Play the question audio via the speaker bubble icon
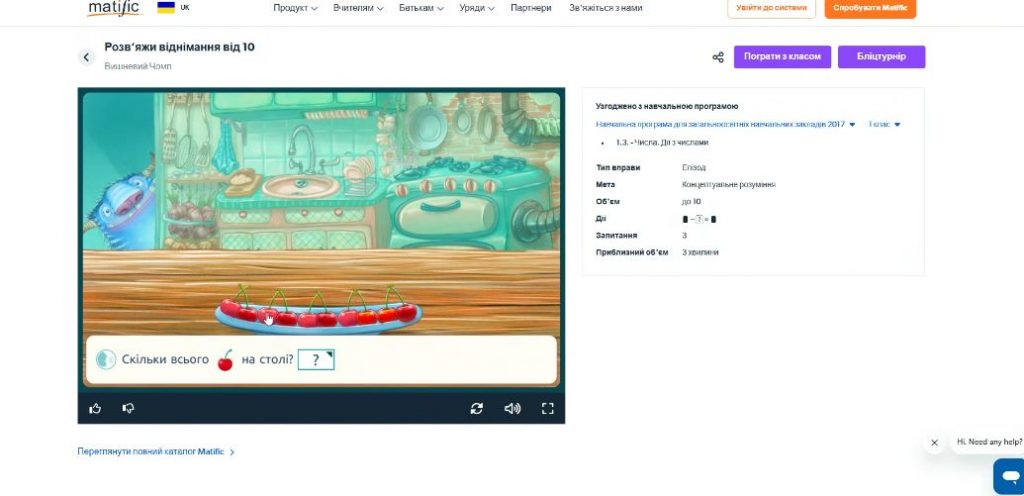Screen dimensions: 1024x496 (105, 359)
